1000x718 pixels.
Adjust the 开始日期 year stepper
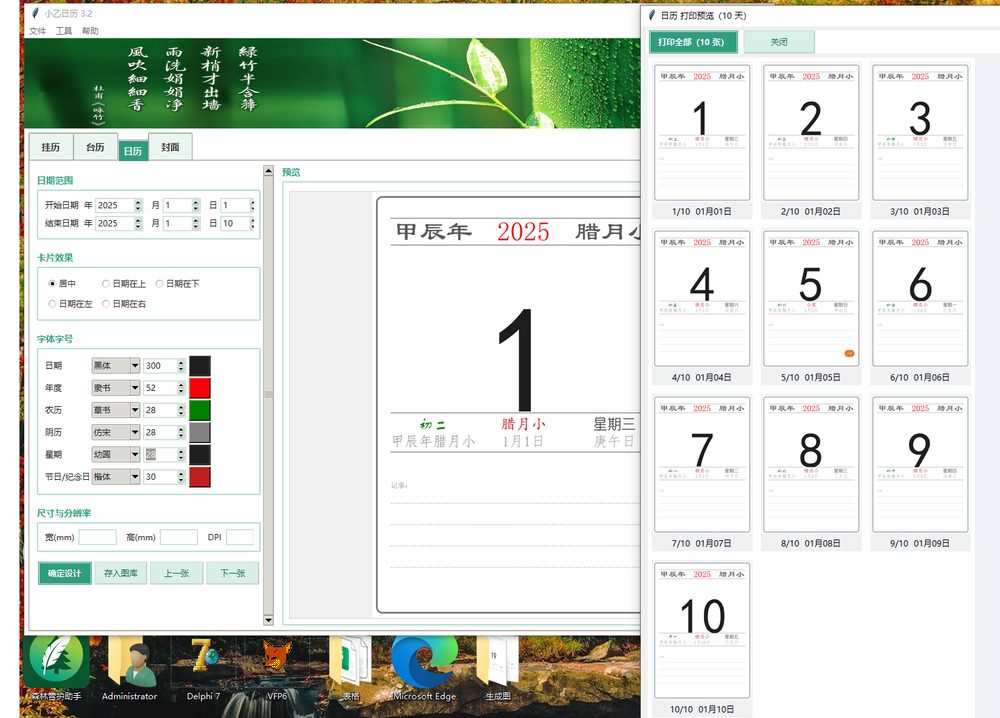tap(138, 205)
